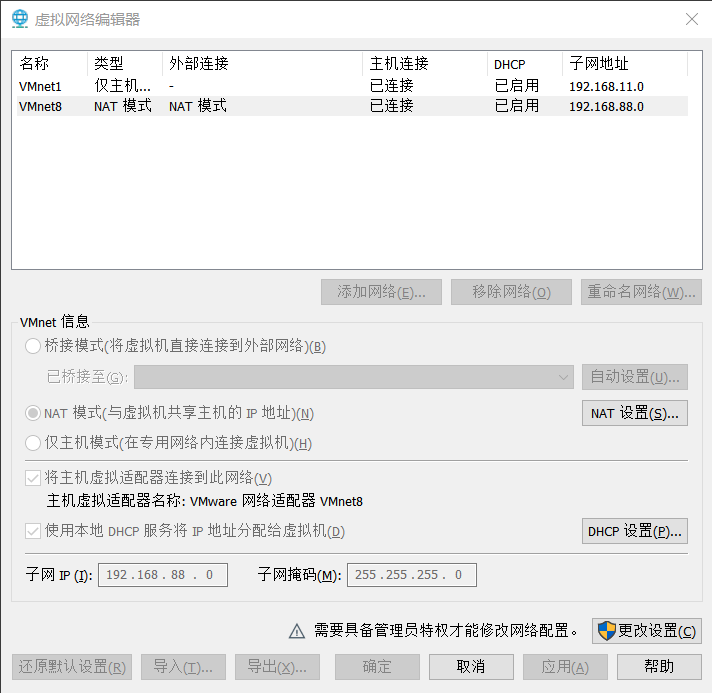The height and width of the screenshot is (693, 712).
Task: Click 仅主机... type cell of VMnet1
Action: coord(123,86)
